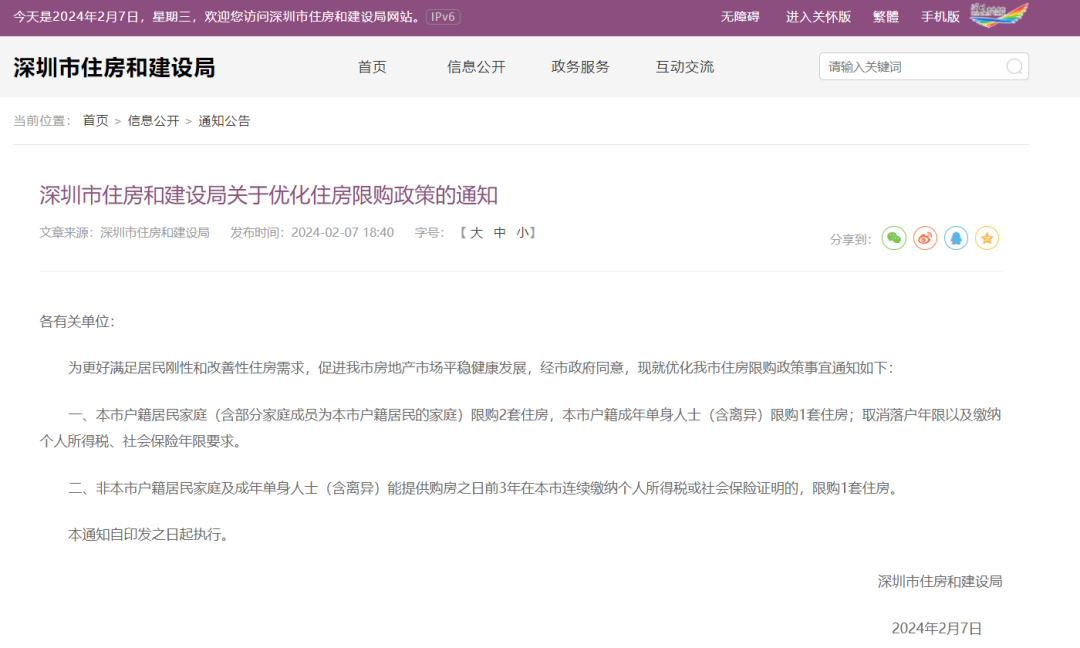Share article to WeChat icon
This screenshot has height=648, width=1080.
point(894,238)
